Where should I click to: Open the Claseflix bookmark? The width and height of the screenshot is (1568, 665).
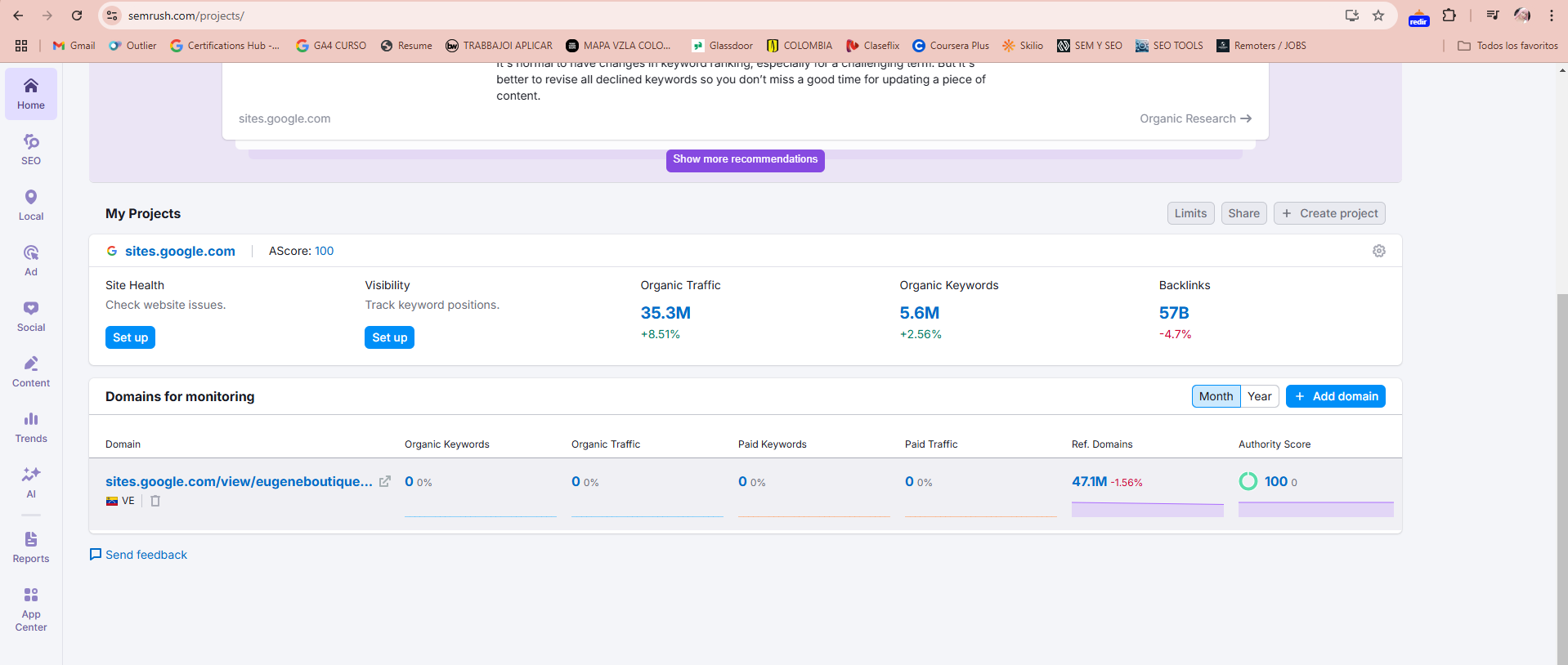[872, 46]
